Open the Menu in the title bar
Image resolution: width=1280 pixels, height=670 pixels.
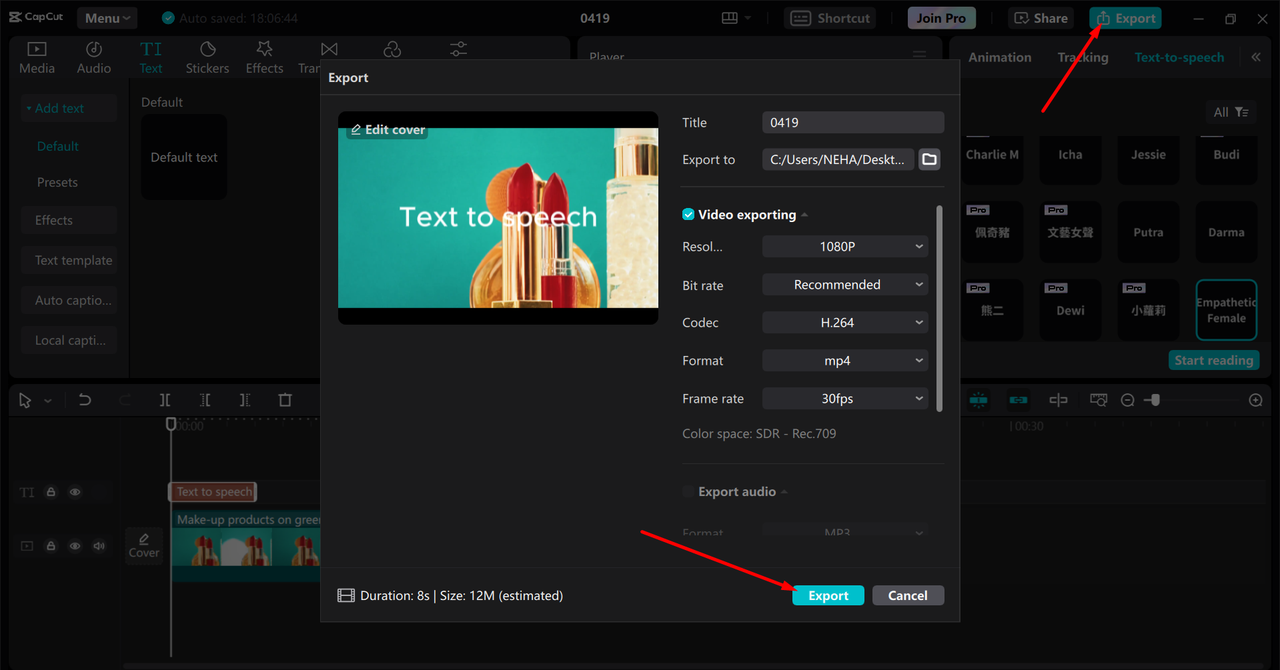tap(107, 18)
